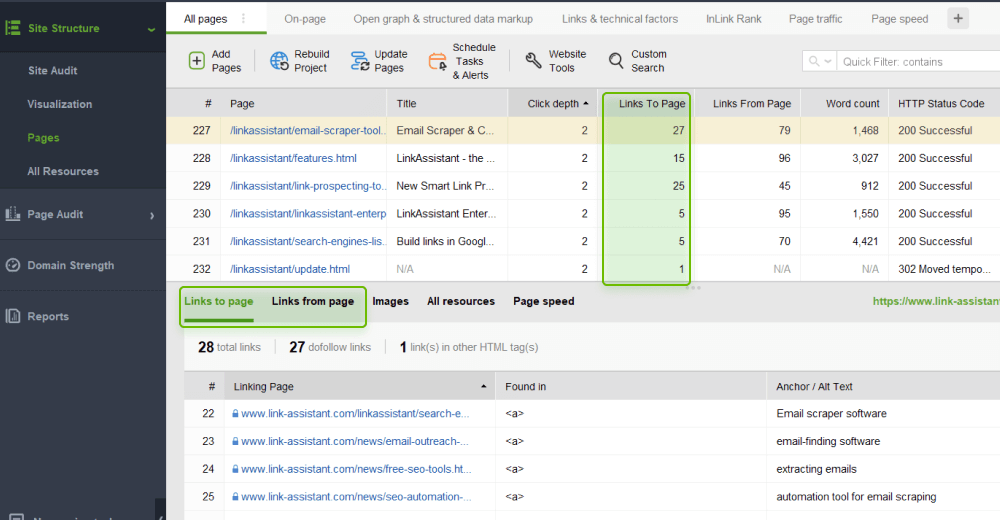Open the Images tab

pos(390,301)
